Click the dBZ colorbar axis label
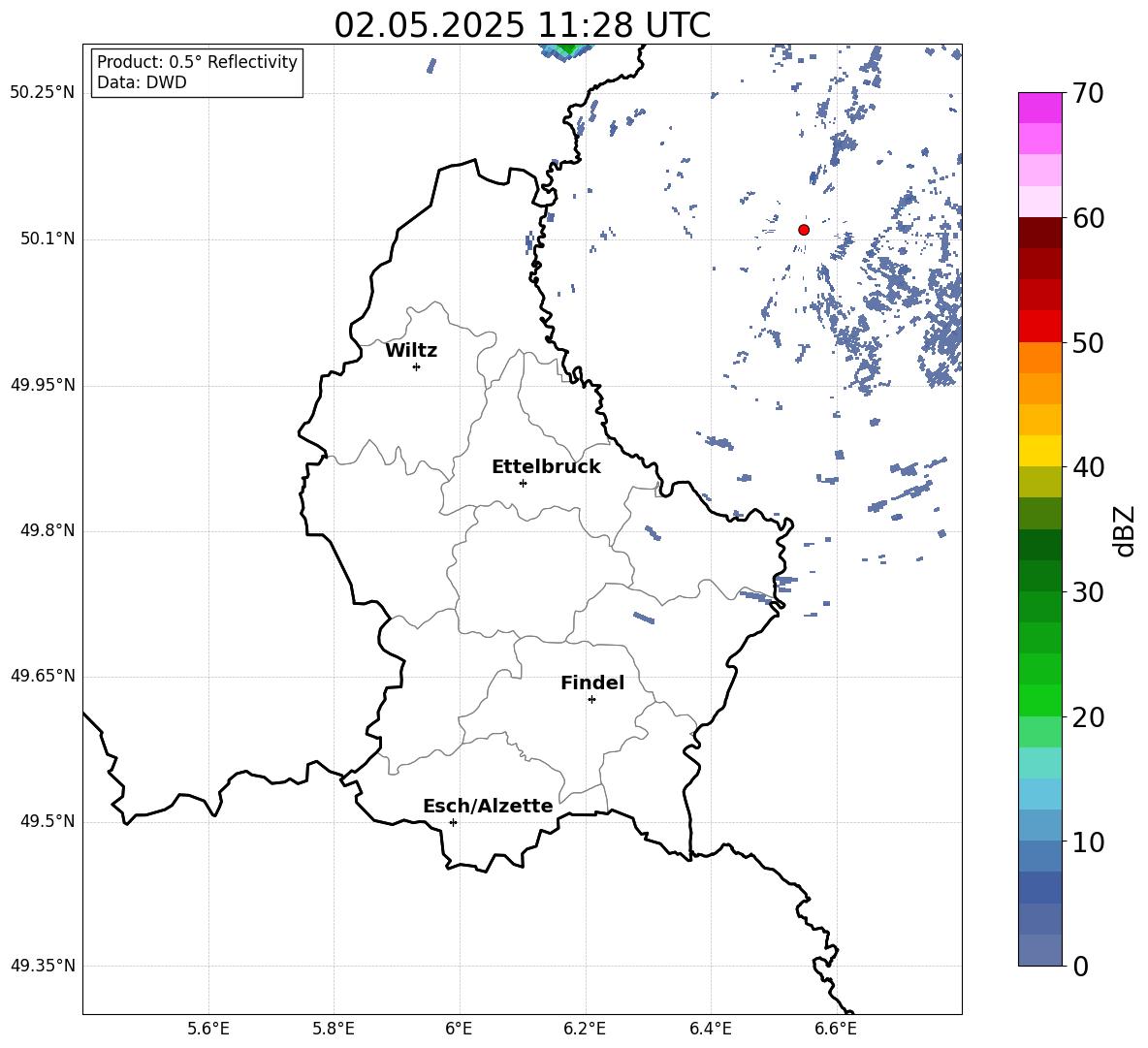The image size is (1148, 1048). click(x=1125, y=530)
